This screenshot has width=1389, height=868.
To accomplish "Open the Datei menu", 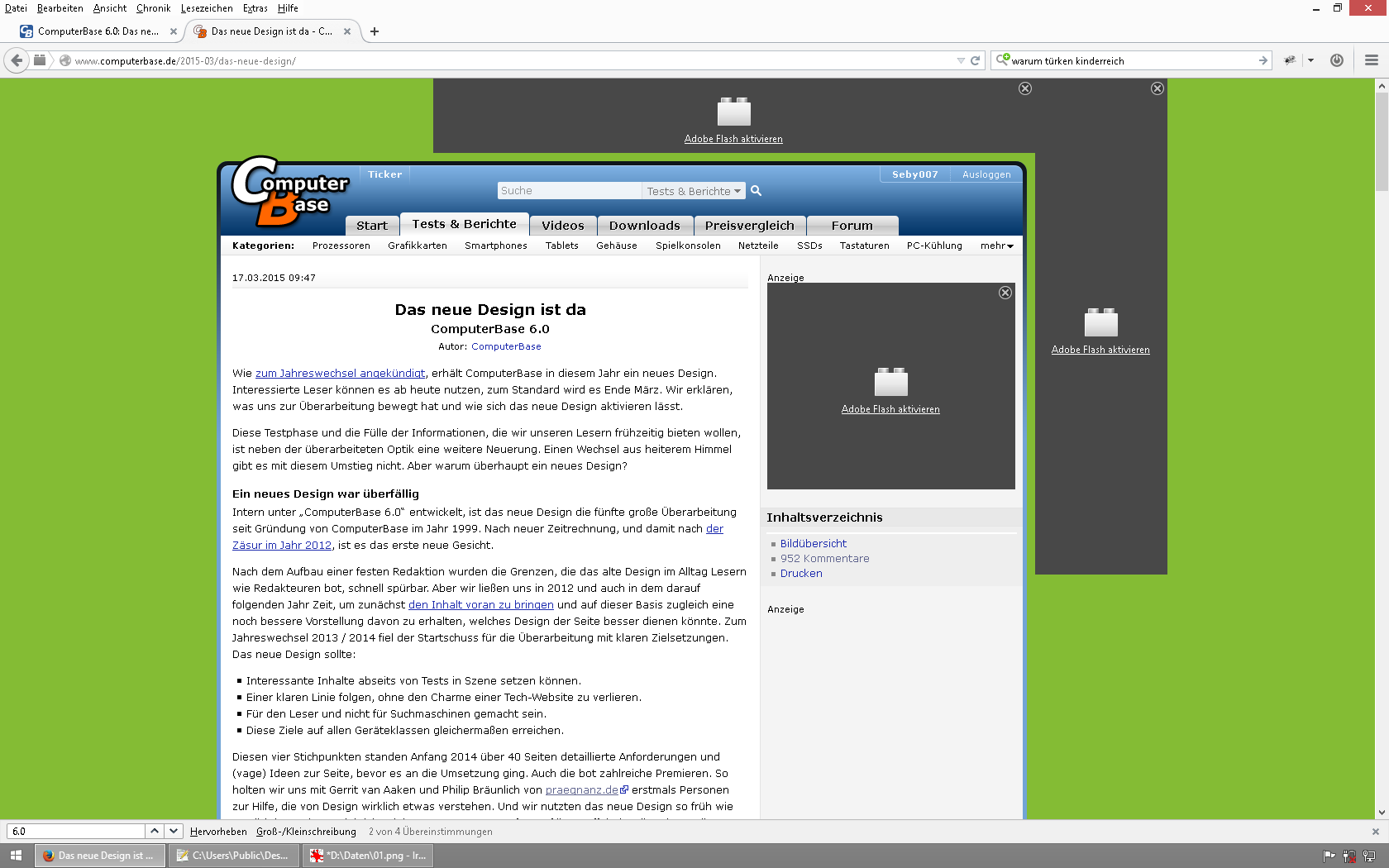I will point(16,8).
